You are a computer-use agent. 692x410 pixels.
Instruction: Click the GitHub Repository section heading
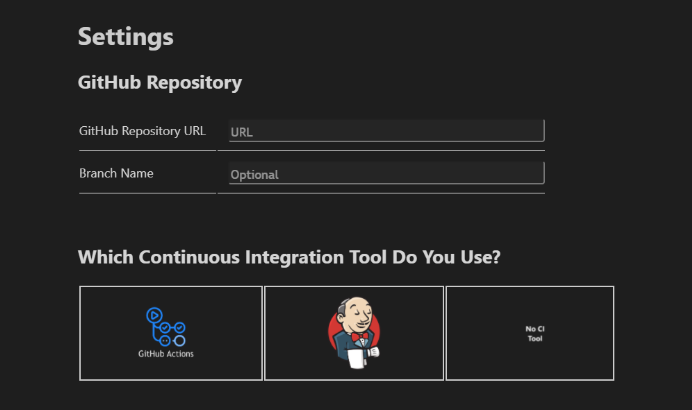160,83
